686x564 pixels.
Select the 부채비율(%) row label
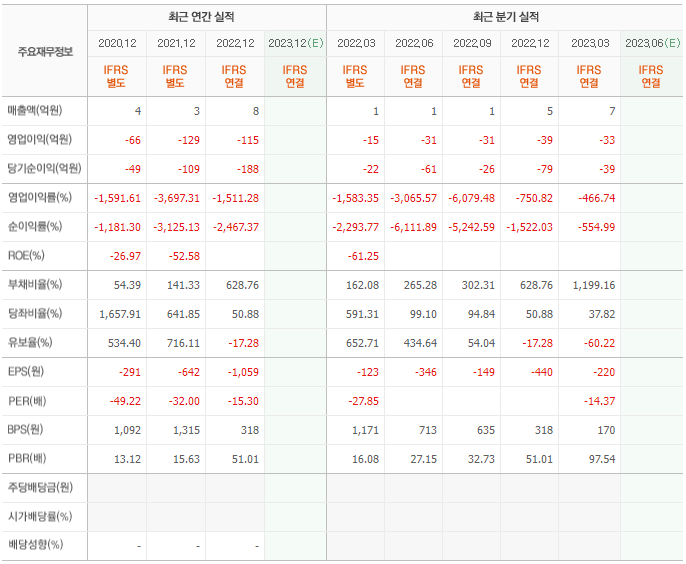coord(35,285)
